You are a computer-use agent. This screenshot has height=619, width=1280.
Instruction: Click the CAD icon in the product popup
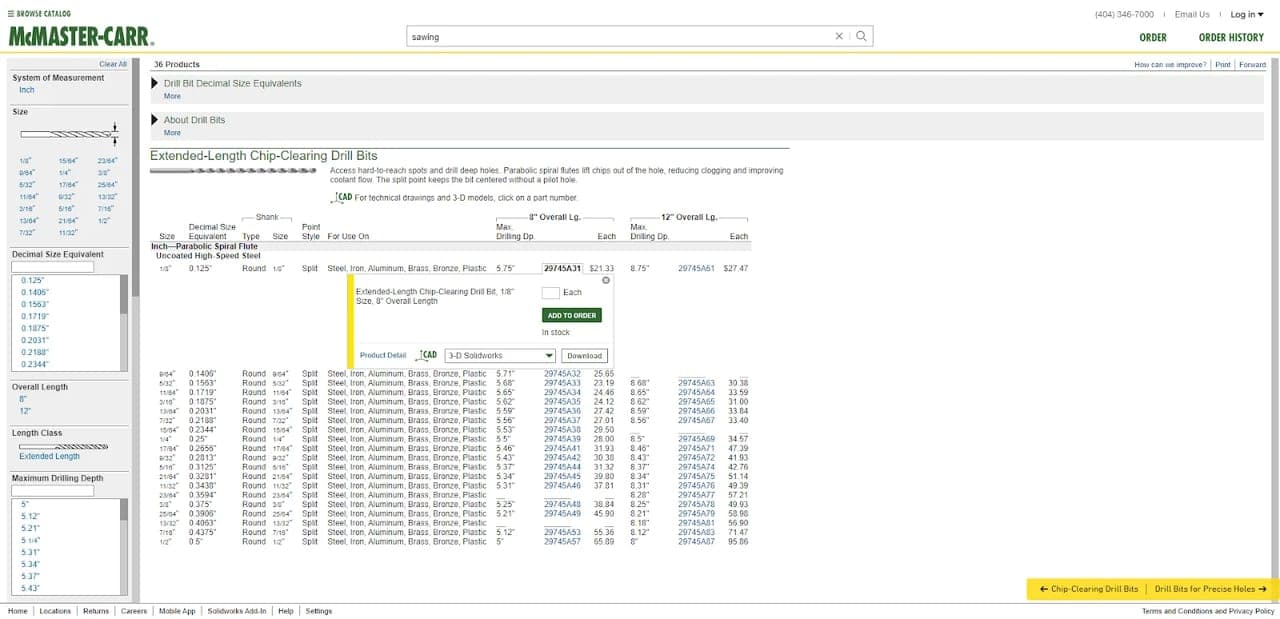pyautogui.click(x=428, y=355)
